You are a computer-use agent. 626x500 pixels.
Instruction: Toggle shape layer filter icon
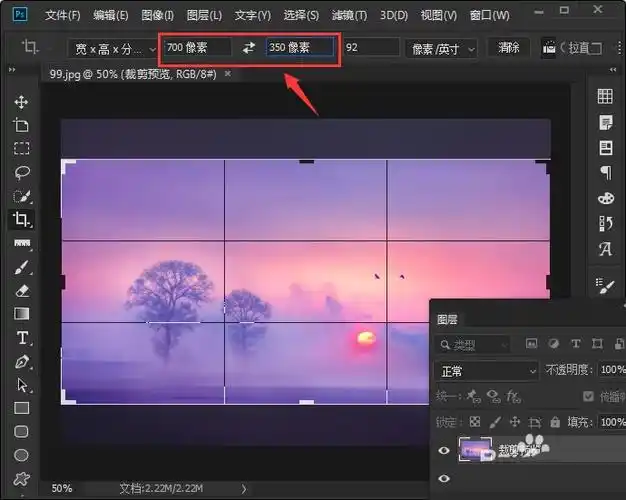coord(597,343)
